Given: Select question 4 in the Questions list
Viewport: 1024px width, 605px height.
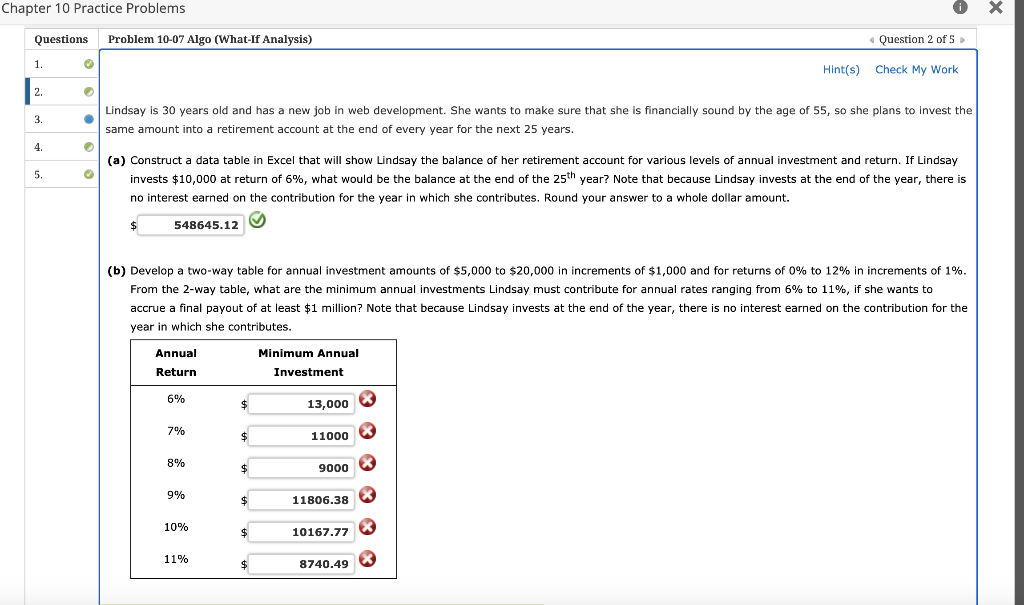Looking at the screenshot, I should tap(61, 147).
